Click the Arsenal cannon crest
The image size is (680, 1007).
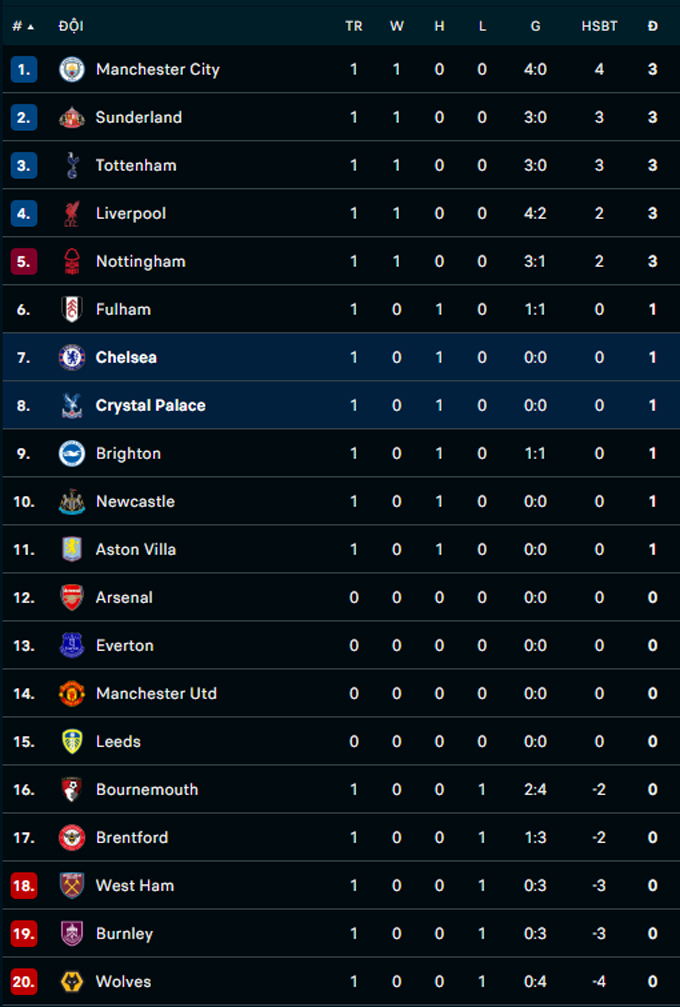pyautogui.click(x=72, y=598)
